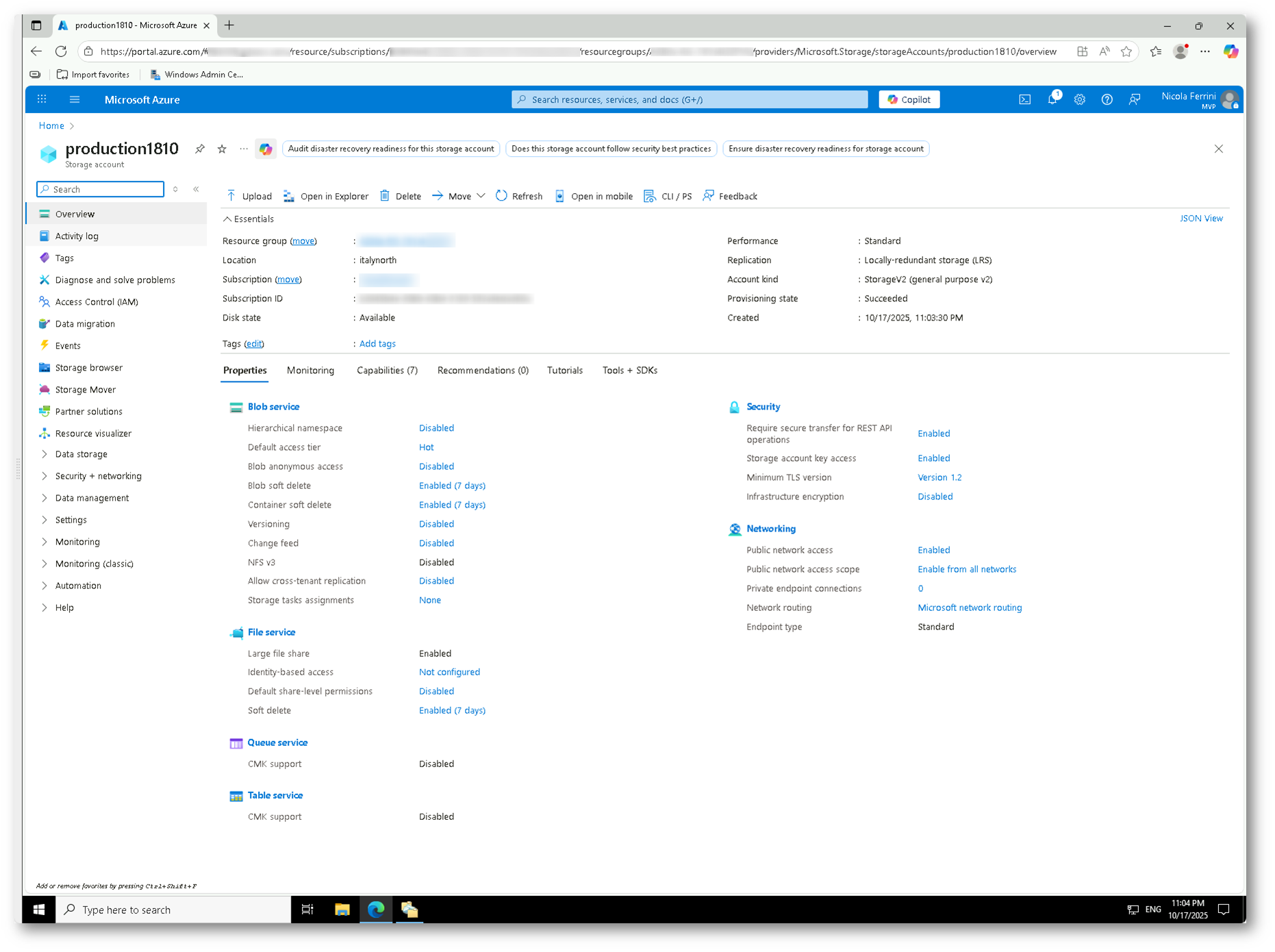Switch to the Capabilities (7) tab
This screenshot has width=1275, height=952.
pos(387,371)
